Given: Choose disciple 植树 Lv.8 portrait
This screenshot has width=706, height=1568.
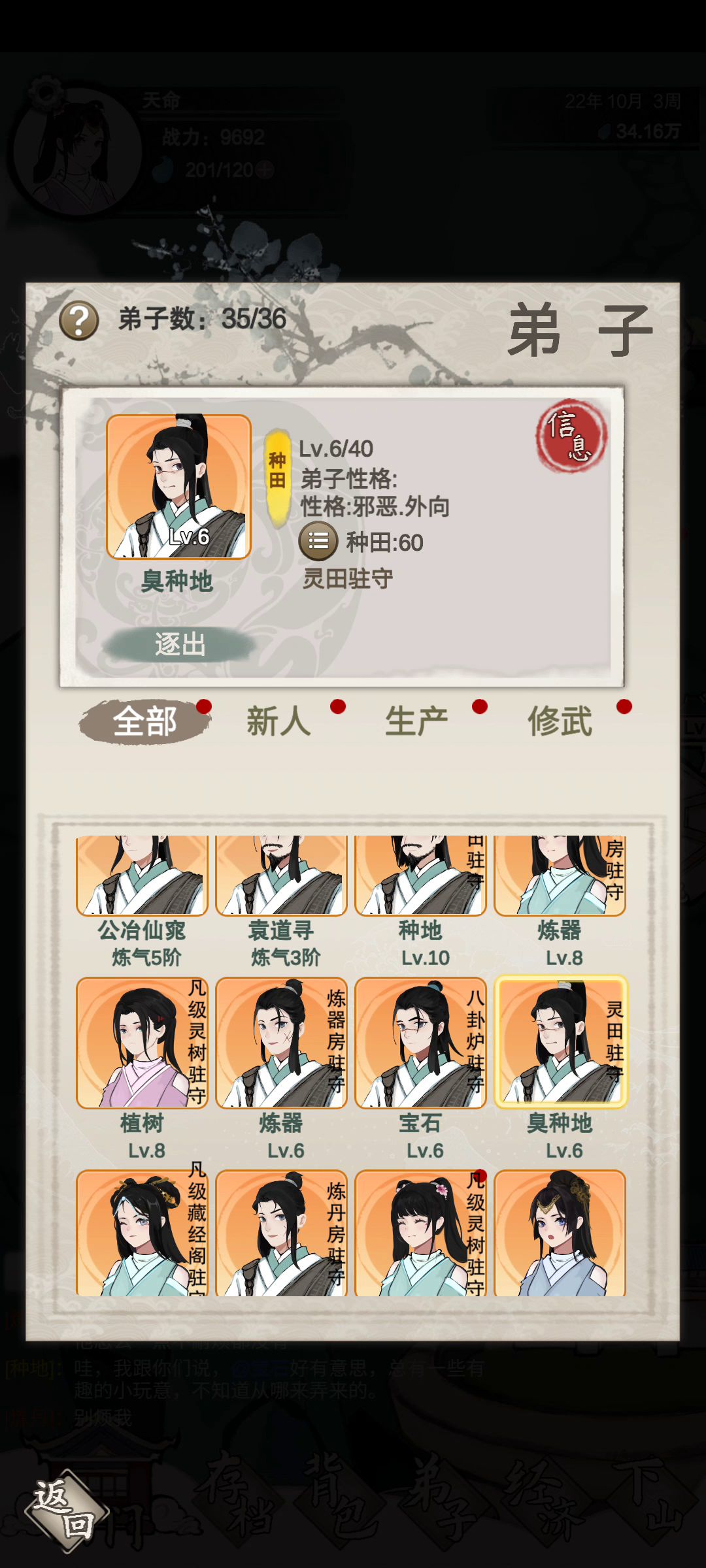Looking at the screenshot, I should [142, 1043].
